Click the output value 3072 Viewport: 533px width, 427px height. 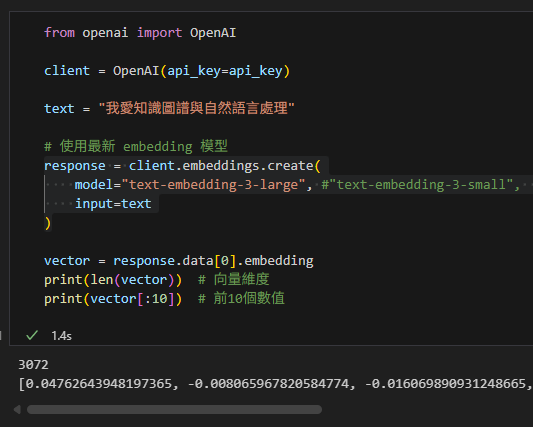[x=33, y=365]
